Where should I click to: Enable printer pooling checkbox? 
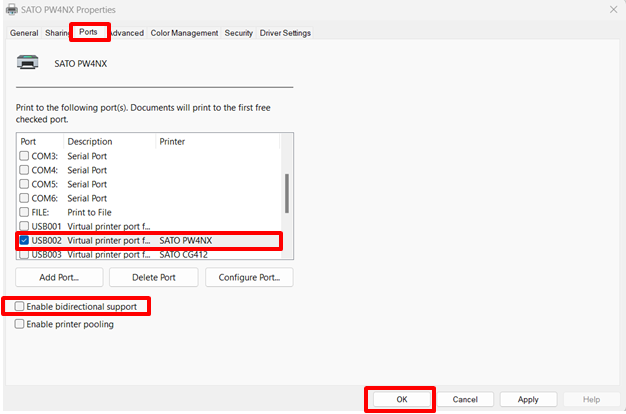[x=20, y=324]
